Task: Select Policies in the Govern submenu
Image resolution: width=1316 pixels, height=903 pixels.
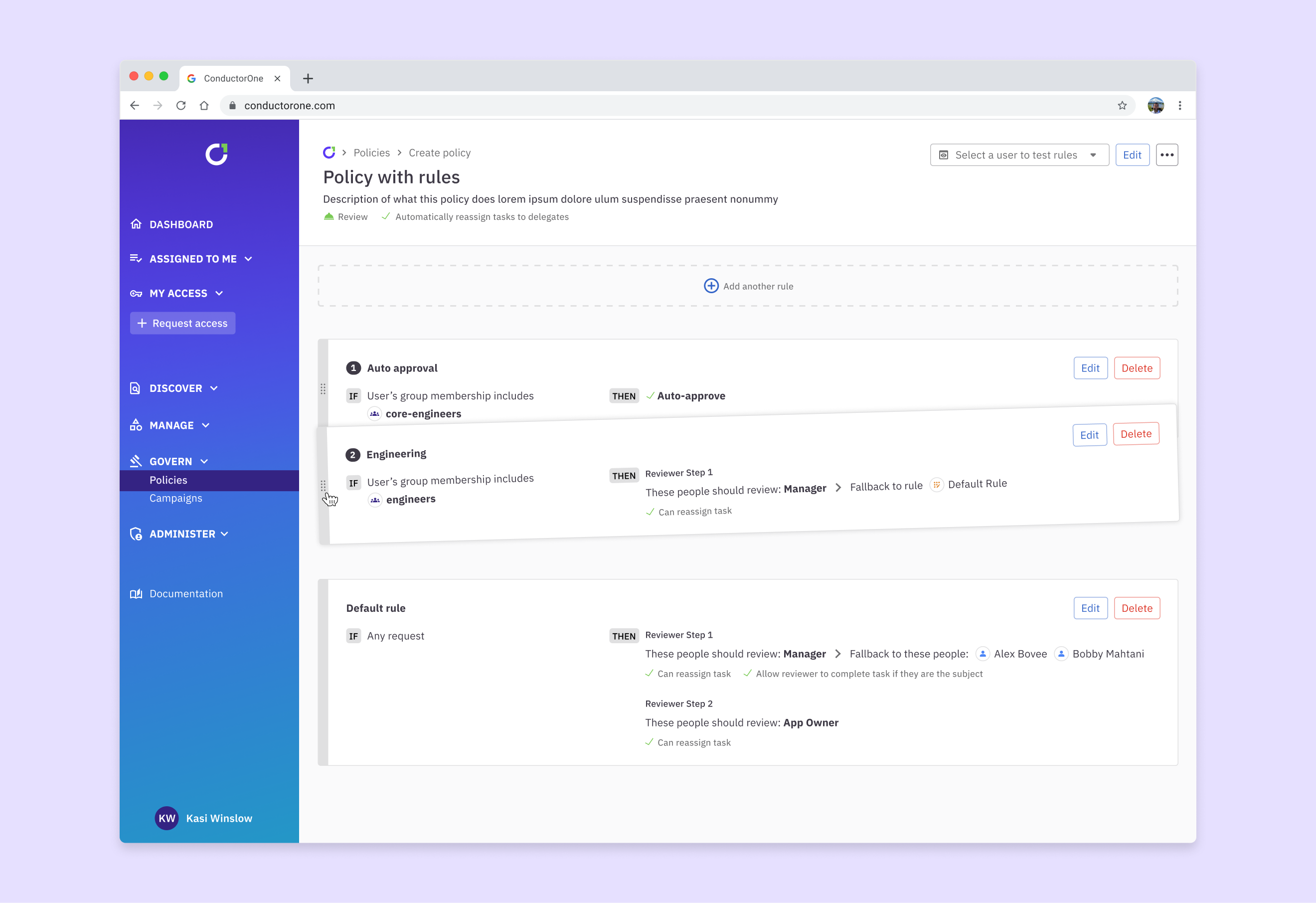Action: (x=168, y=480)
